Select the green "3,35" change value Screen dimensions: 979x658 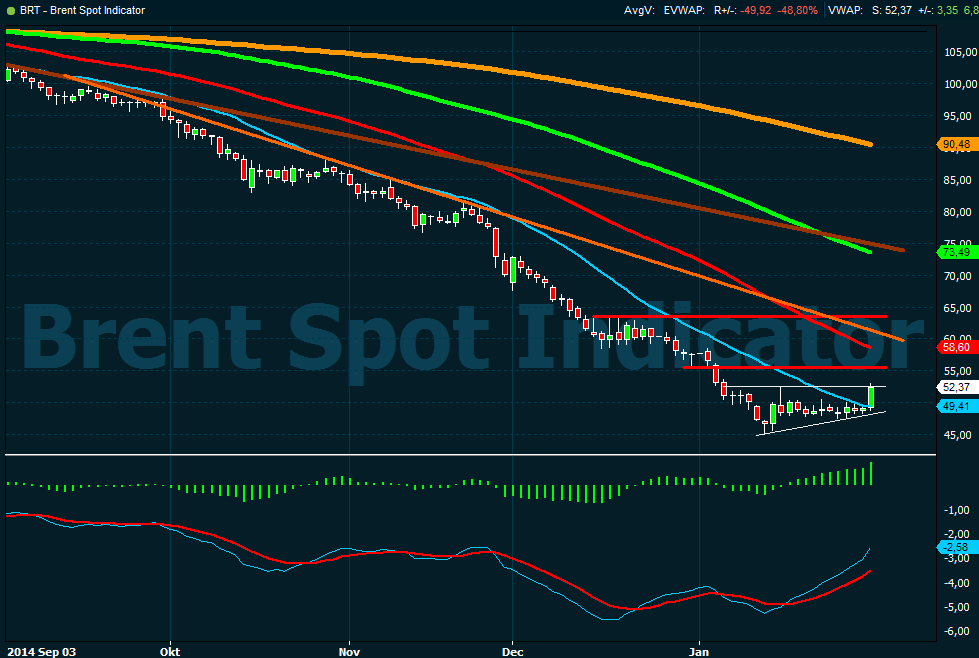point(948,11)
